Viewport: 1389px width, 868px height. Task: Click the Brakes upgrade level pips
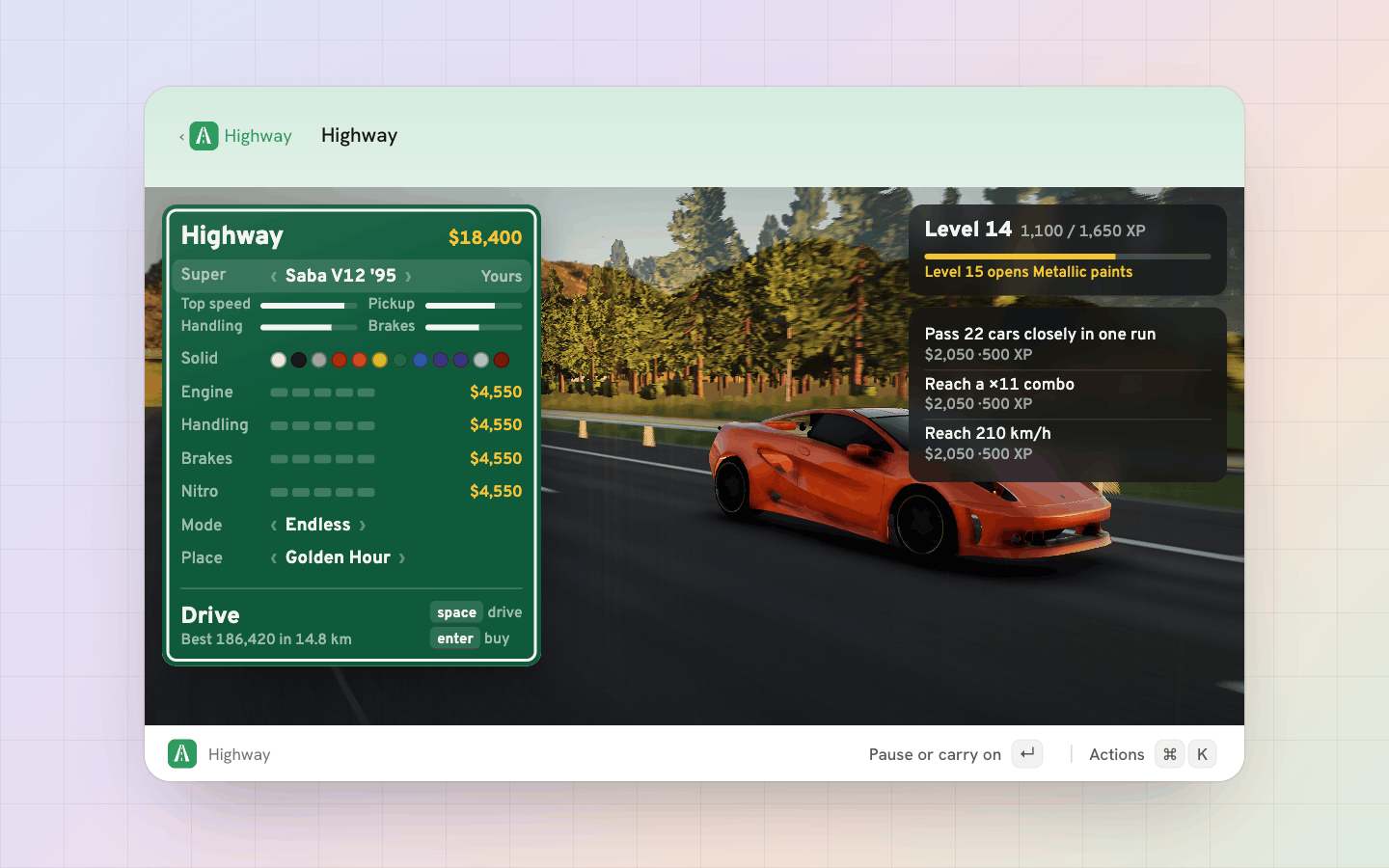tap(322, 459)
